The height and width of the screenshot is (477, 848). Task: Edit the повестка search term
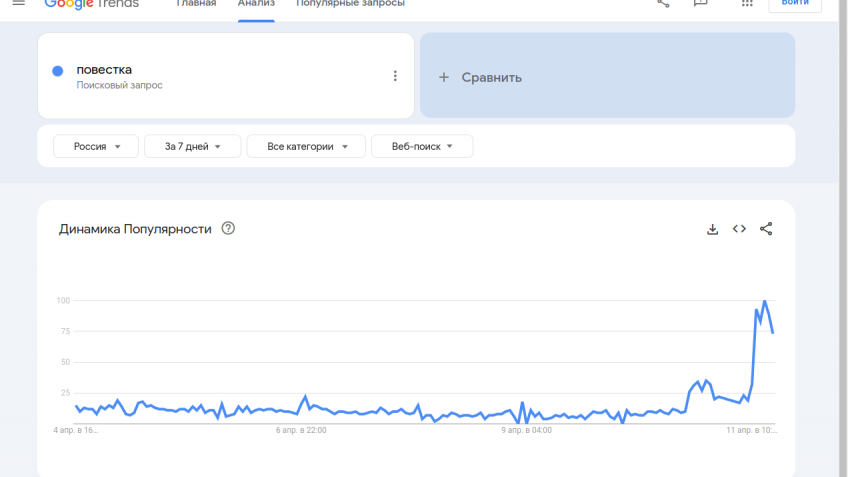coord(104,70)
